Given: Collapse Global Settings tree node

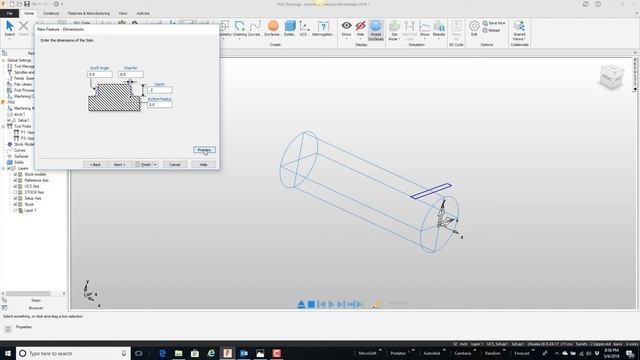Looking at the screenshot, I should click(3, 60).
